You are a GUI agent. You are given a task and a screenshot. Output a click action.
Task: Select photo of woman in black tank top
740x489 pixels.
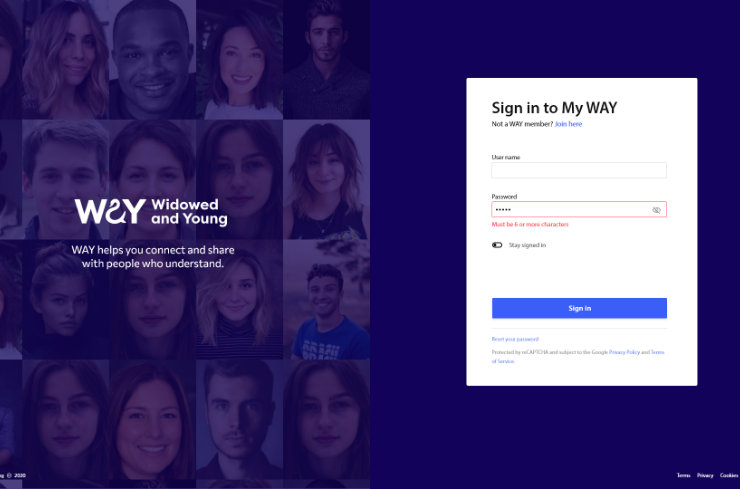(x=327, y=180)
